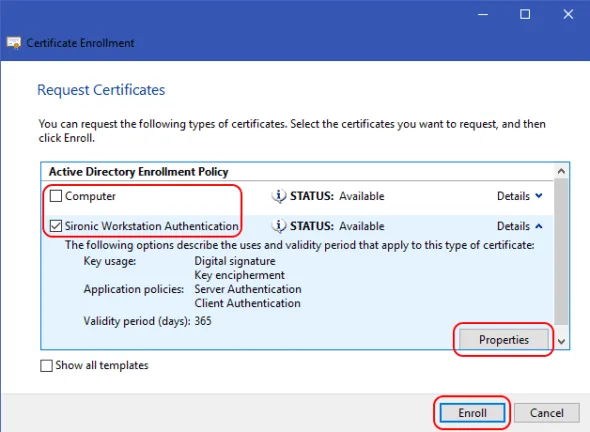The image size is (590, 432).
Task: Click the validity period value 365
Action: [203, 321]
